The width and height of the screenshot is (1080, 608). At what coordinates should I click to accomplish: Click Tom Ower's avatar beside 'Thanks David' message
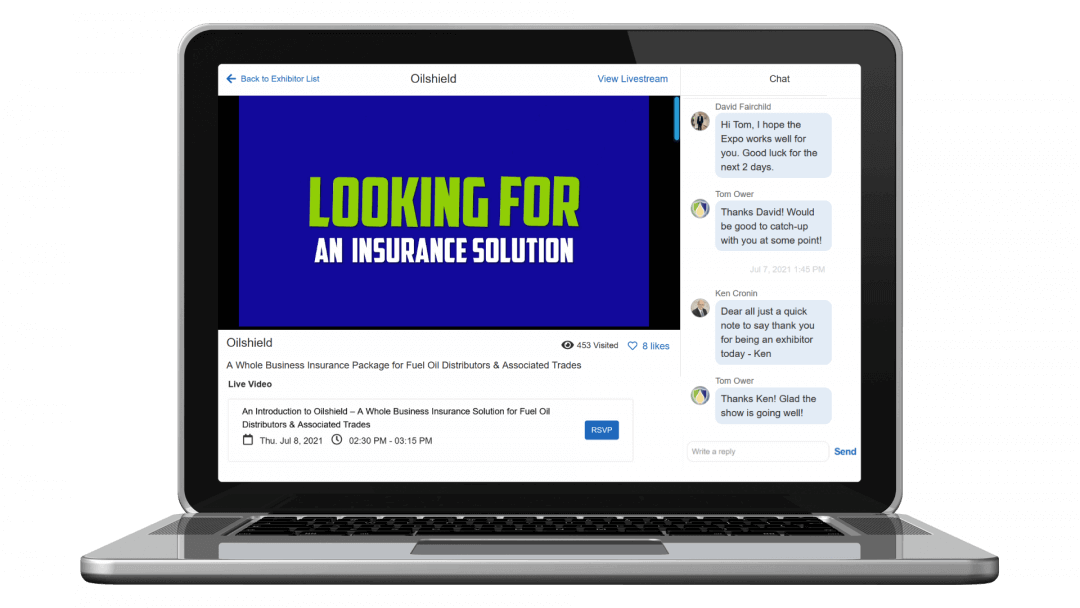click(700, 208)
